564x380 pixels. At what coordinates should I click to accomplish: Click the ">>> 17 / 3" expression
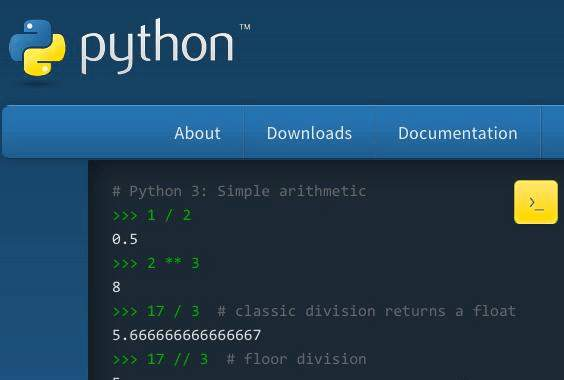point(156,311)
